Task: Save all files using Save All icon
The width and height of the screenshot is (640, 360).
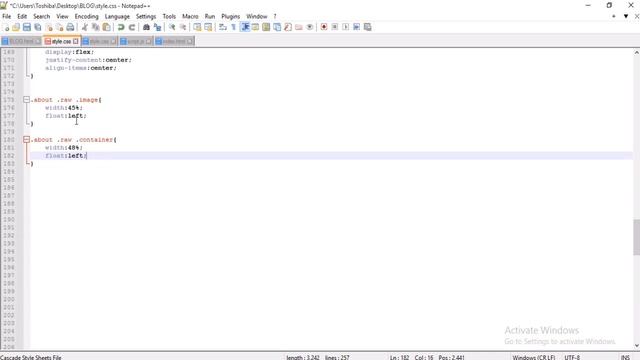Action: click(38, 27)
